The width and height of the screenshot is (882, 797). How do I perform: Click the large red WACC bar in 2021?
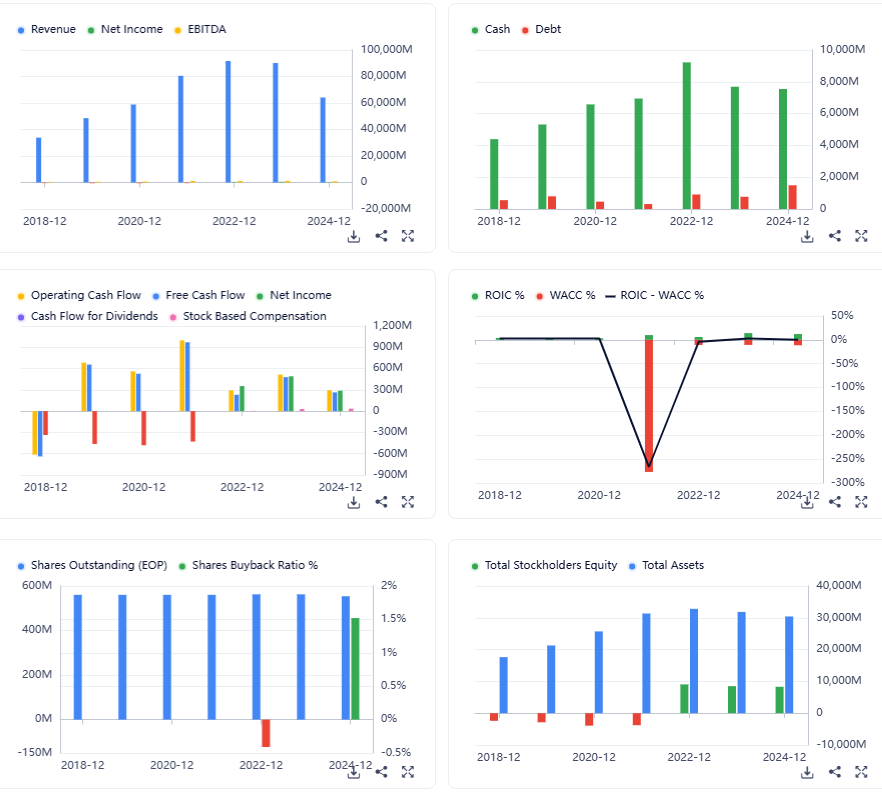649,406
